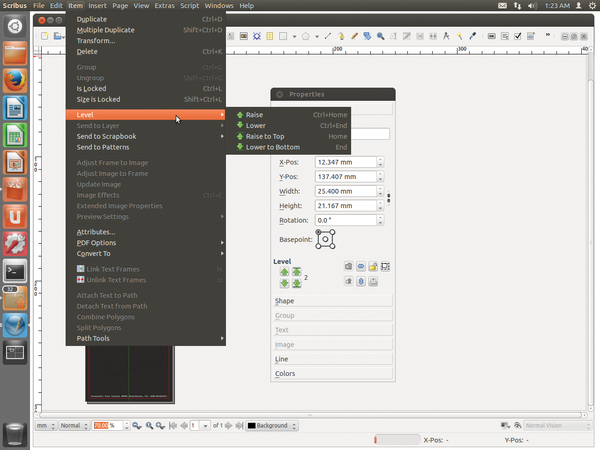Go to next page arrow
The image size is (600, 450).
tap(229, 426)
